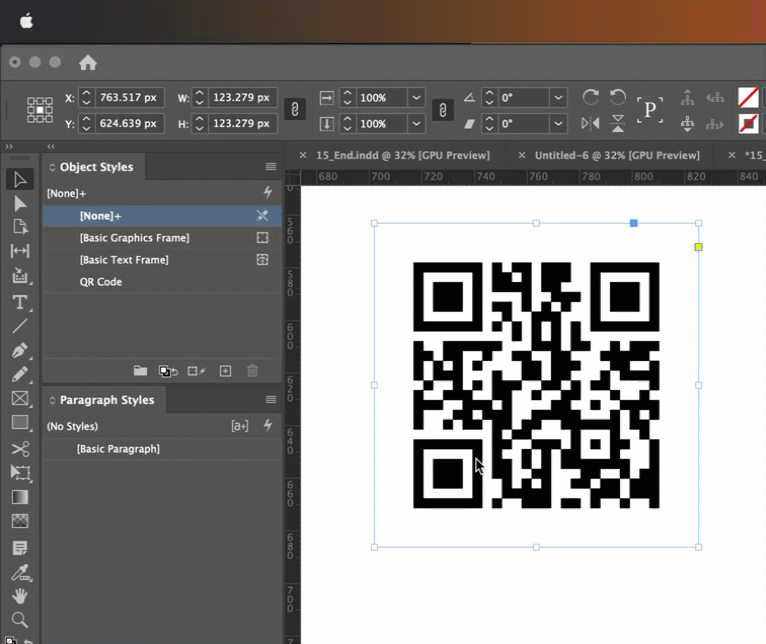Select the [Basic Graphics Frame] style
766x644 pixels.
[x=162, y=238]
